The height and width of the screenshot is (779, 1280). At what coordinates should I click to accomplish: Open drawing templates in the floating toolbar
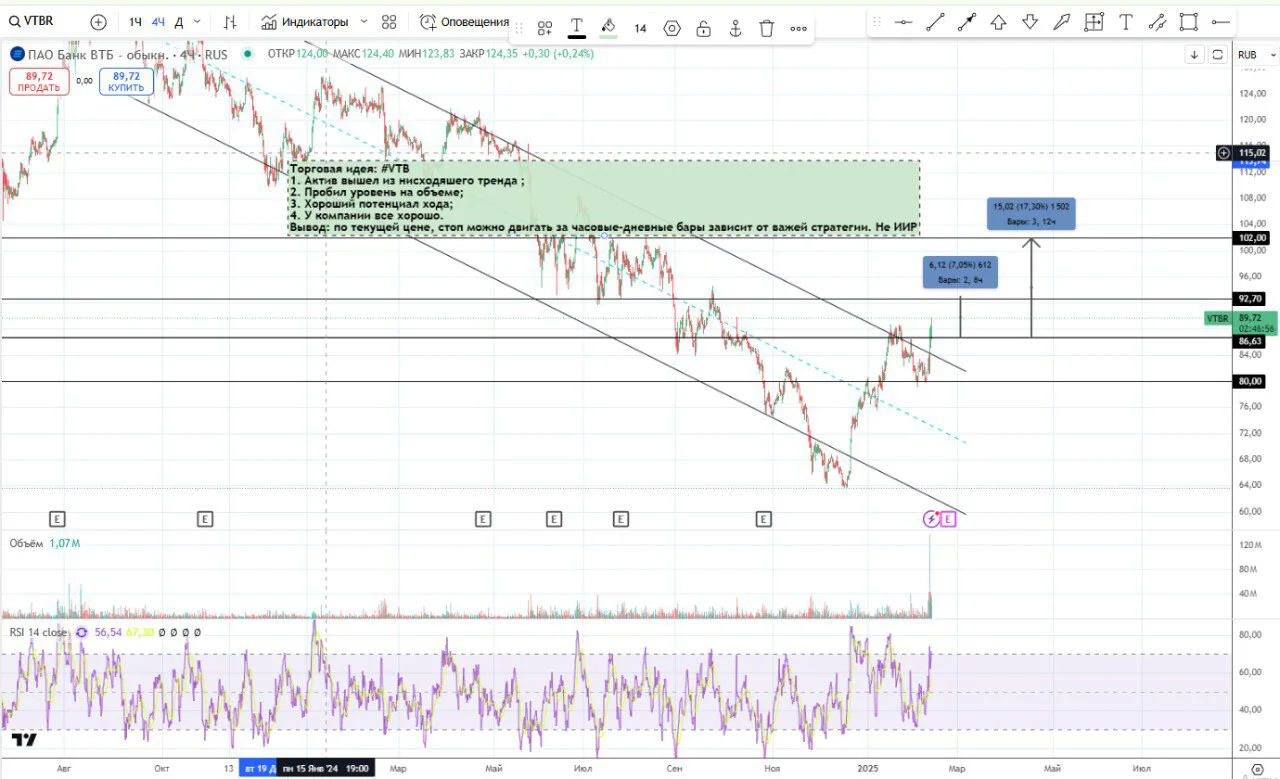click(x=545, y=28)
